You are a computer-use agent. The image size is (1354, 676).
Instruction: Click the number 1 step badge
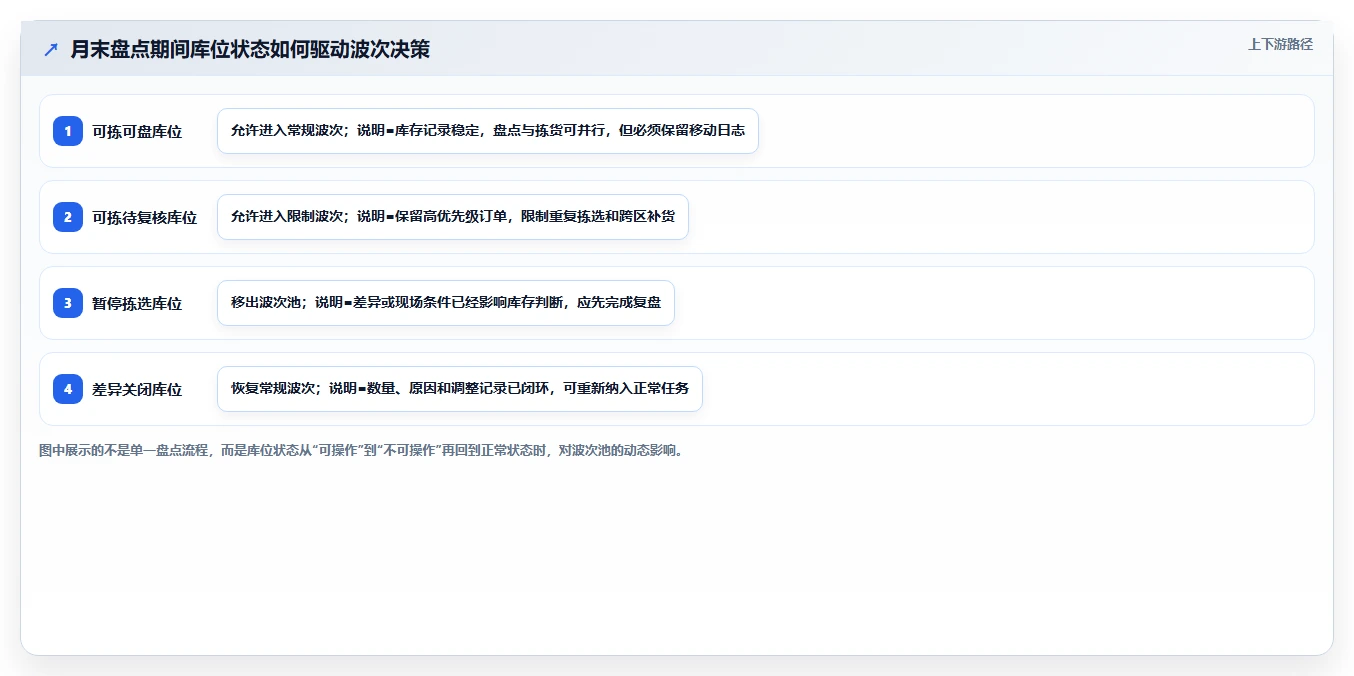pos(68,131)
